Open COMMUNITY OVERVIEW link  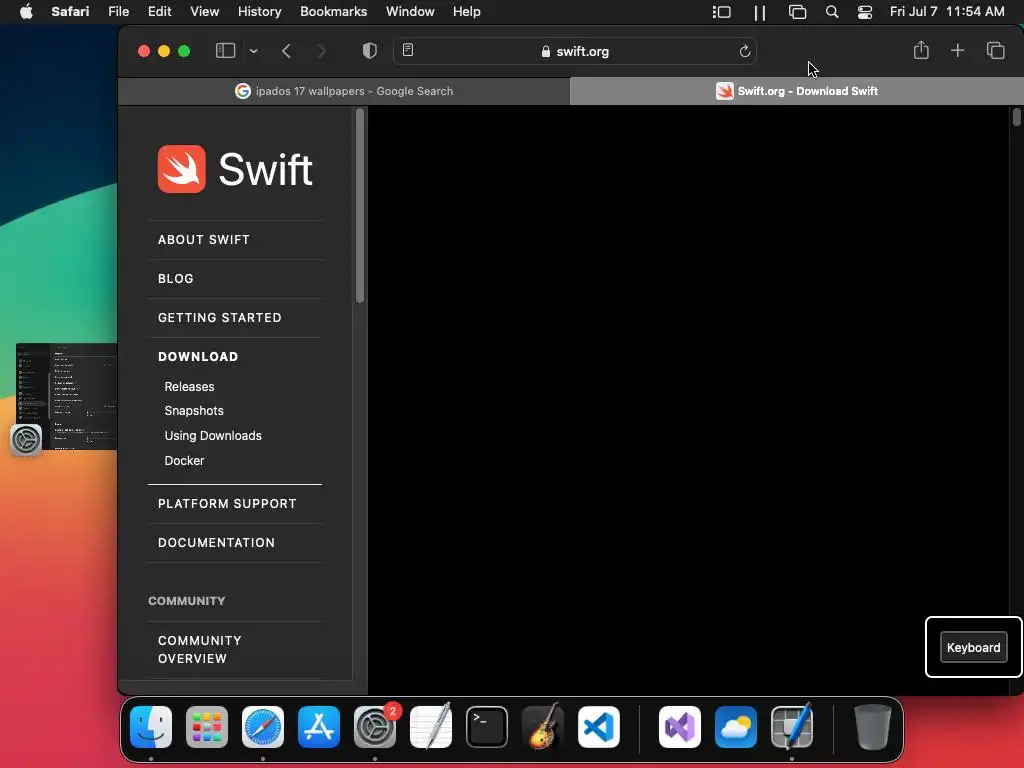(199, 649)
